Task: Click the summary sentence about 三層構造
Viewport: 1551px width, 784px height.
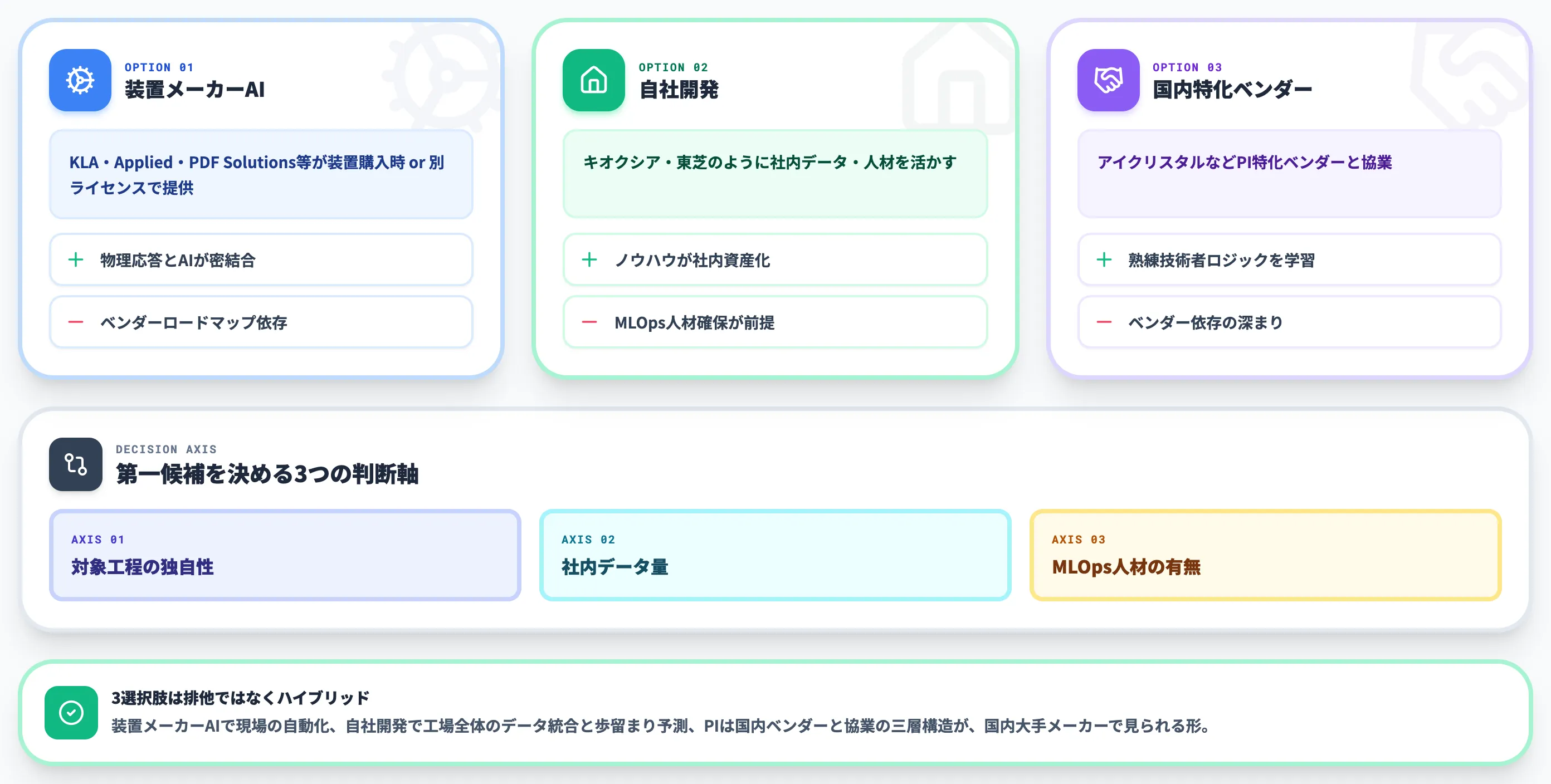Action: [662, 726]
